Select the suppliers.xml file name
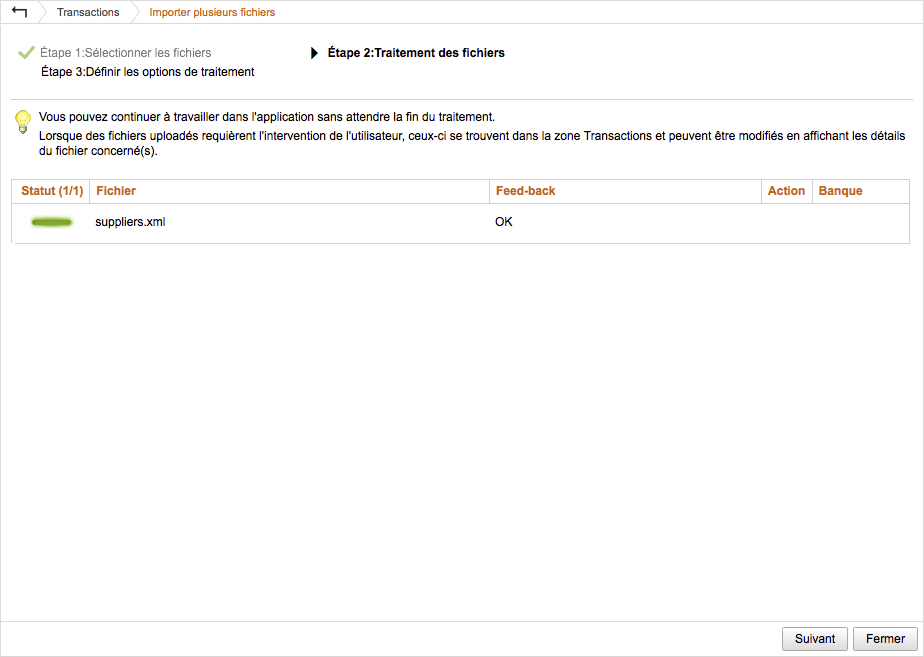The image size is (924, 657). click(130, 222)
